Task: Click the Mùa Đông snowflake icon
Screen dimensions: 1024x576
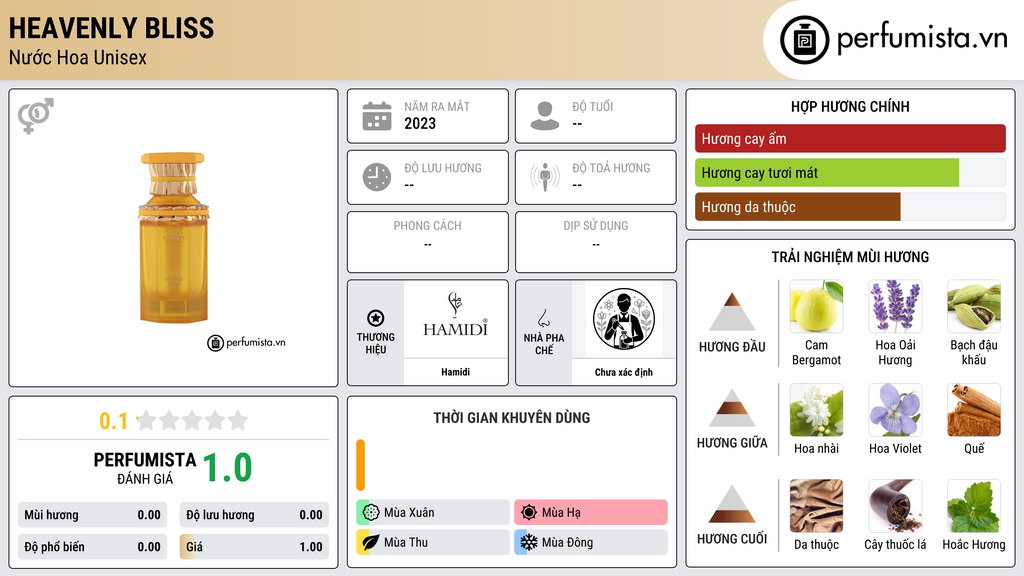Action: [529, 542]
